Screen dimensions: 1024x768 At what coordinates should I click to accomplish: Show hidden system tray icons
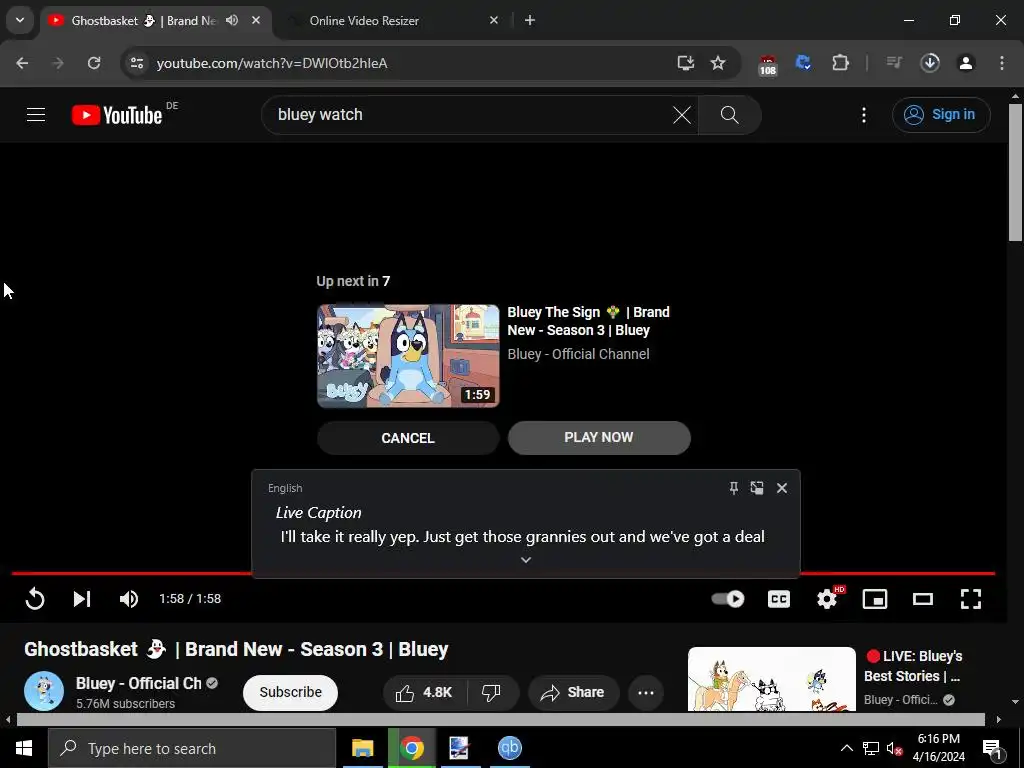coord(846,748)
